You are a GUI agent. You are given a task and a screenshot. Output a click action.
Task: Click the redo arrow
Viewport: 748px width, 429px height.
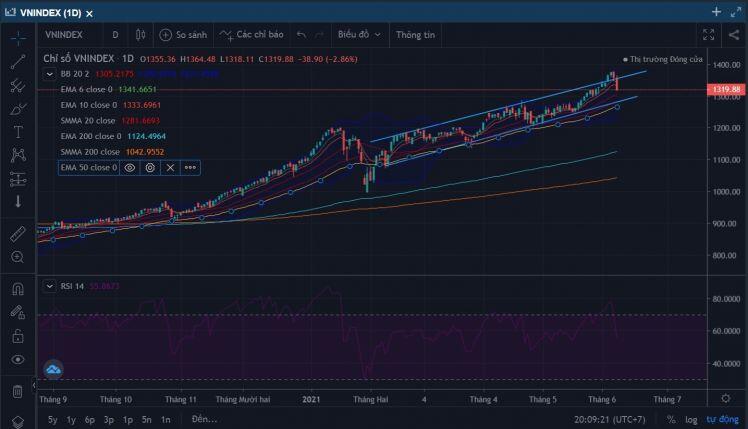(x=319, y=35)
